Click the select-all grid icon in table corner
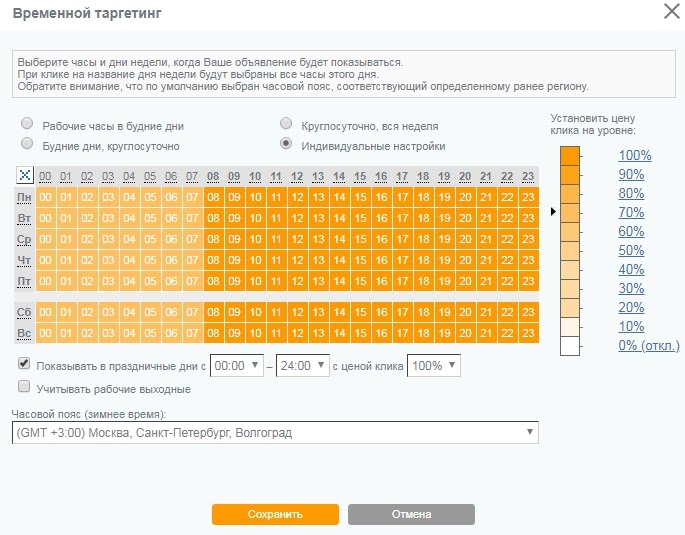 25,176
